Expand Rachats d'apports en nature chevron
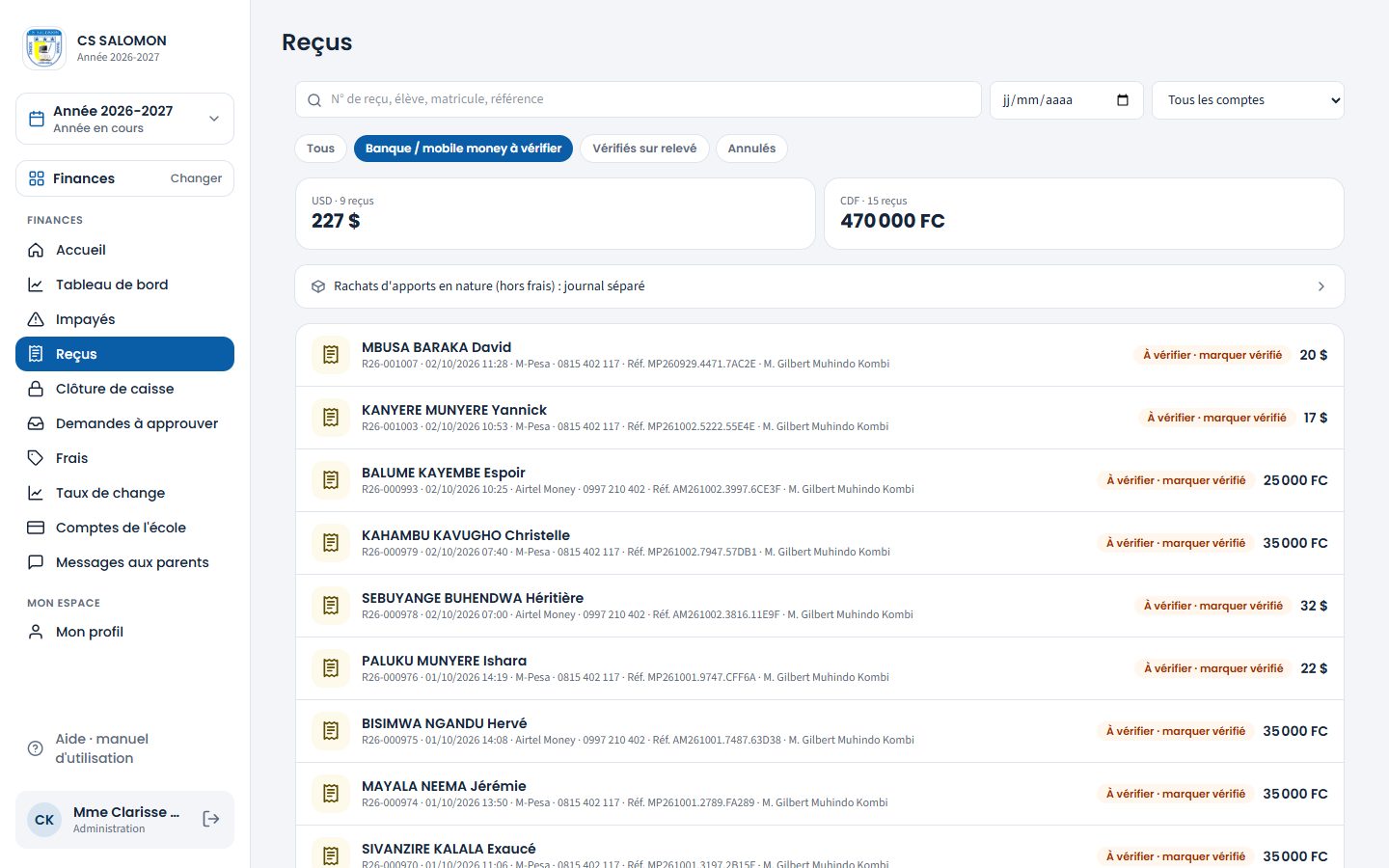1389x868 pixels. tap(1321, 286)
